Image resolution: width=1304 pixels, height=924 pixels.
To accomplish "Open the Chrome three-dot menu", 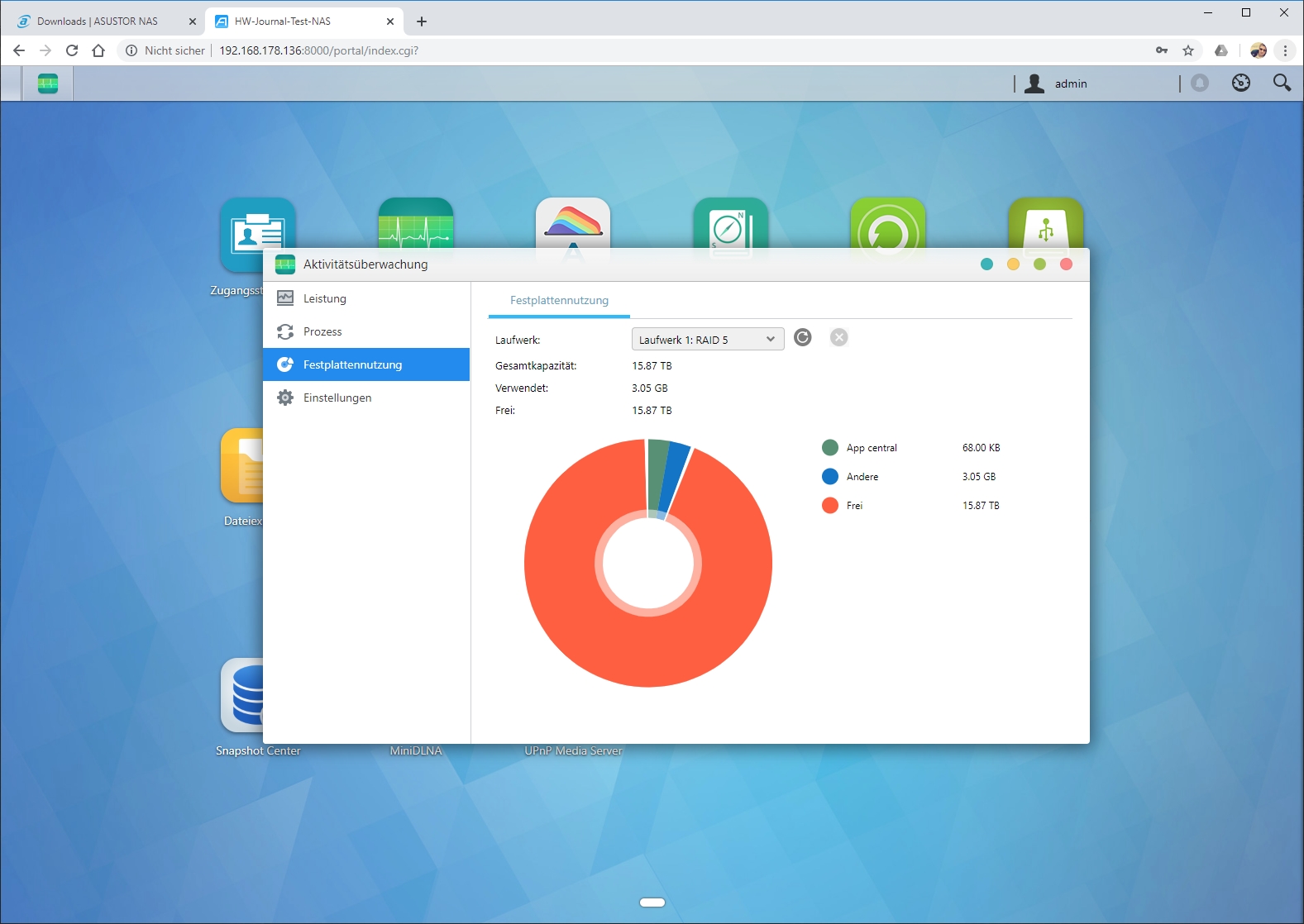I will 1285,50.
